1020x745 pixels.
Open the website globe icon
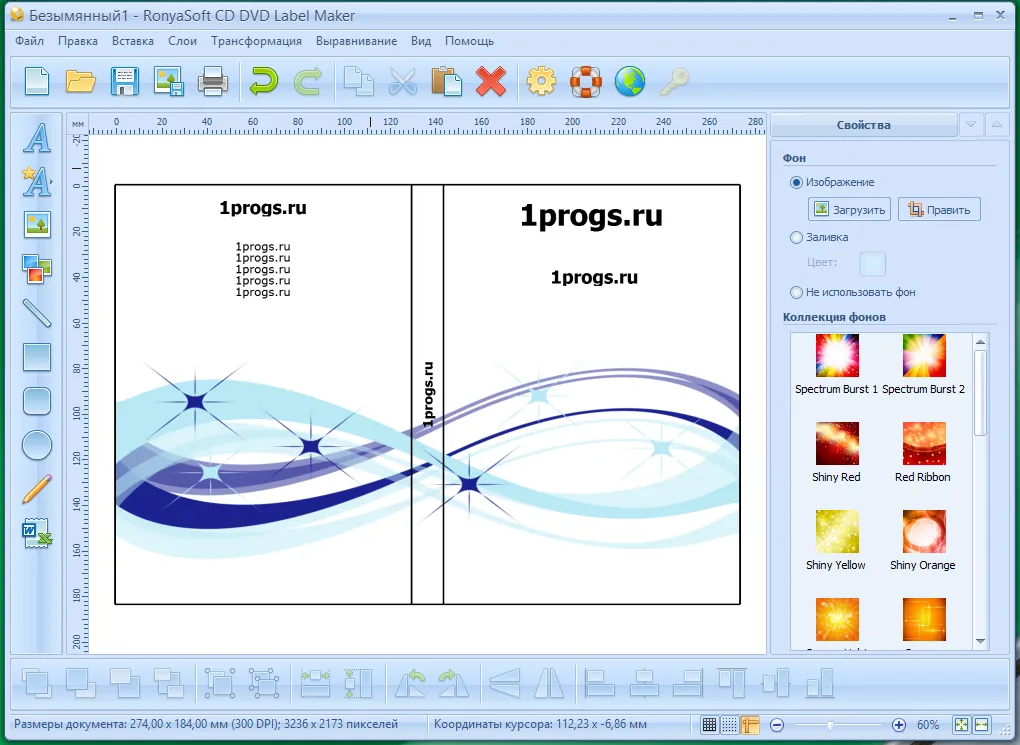630,82
